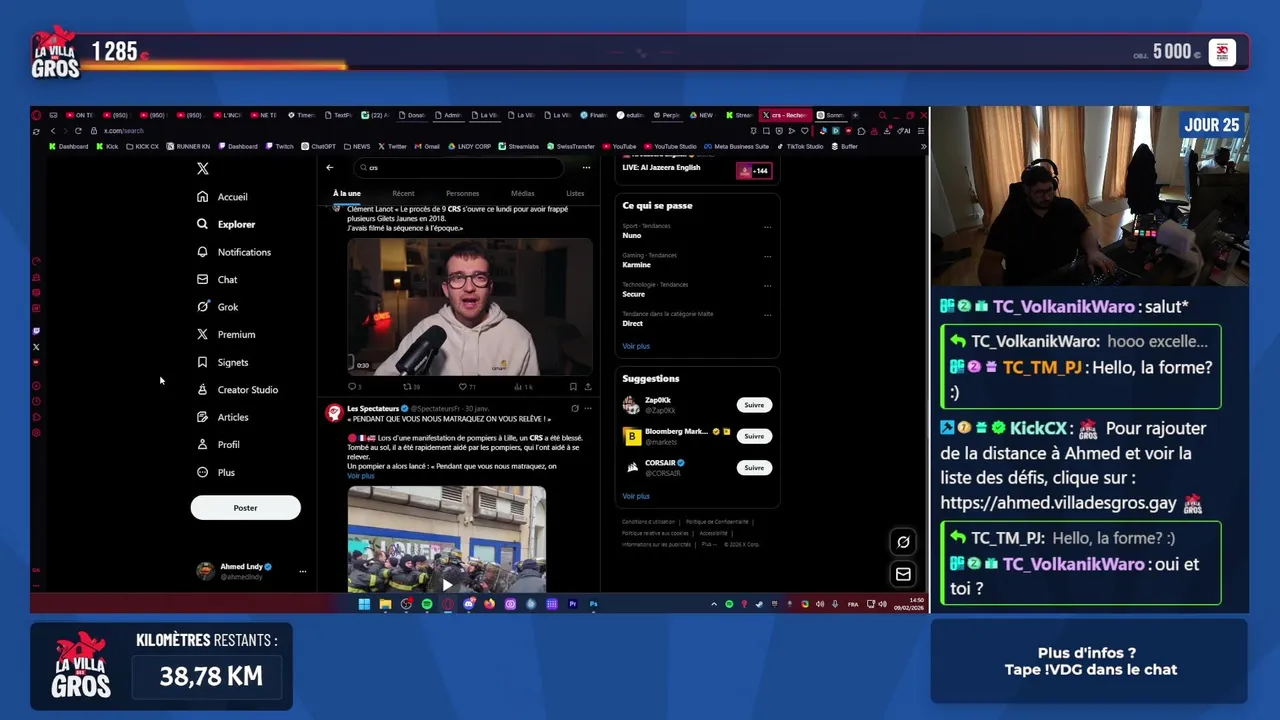Open options for the Karmine trend
The image size is (1280, 720).
(767, 256)
